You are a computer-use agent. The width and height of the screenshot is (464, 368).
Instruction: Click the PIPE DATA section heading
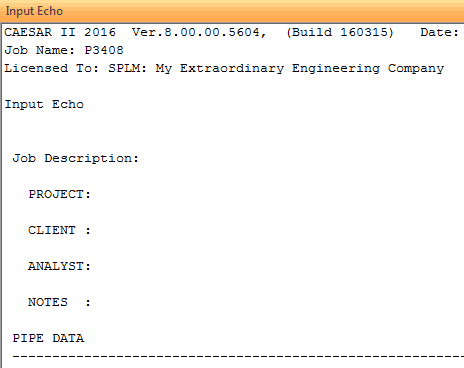(x=48, y=338)
